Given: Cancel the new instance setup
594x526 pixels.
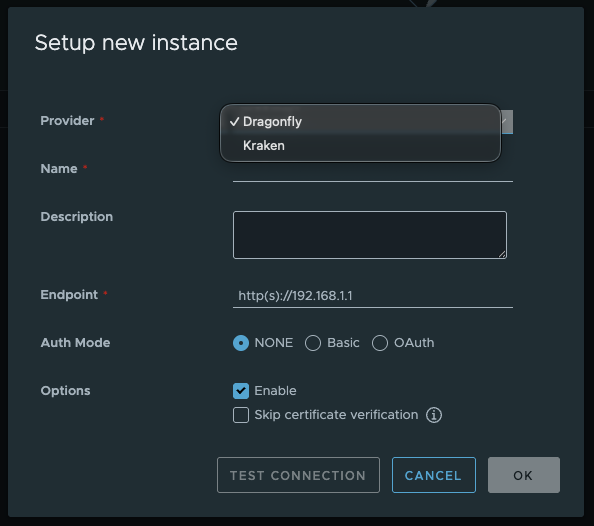Looking at the screenshot, I should 434,475.
